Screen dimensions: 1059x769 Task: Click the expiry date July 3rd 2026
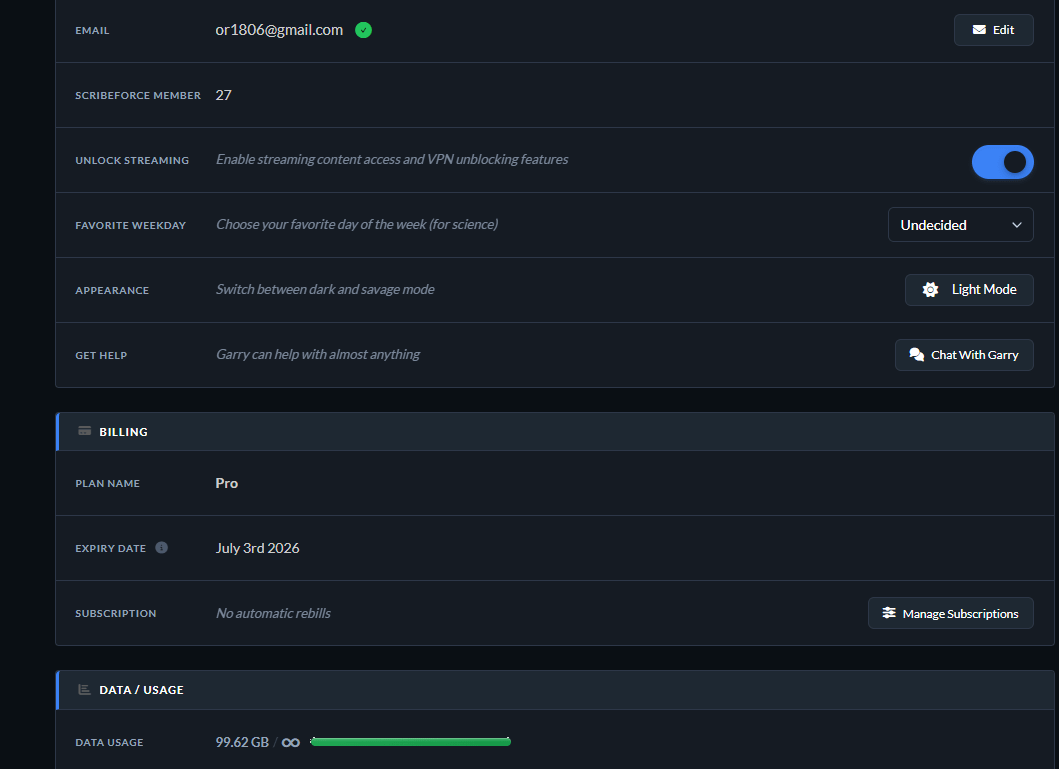[x=257, y=548]
